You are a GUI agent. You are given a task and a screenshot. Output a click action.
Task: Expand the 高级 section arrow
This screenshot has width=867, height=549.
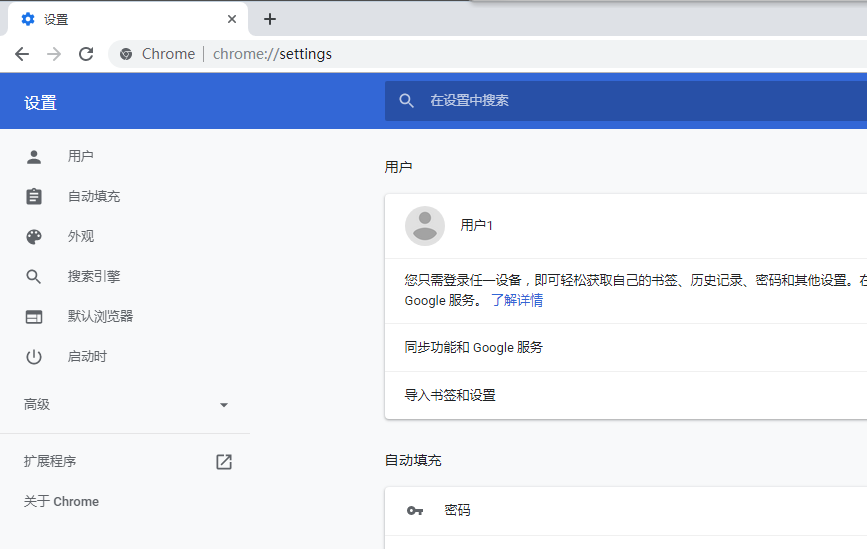click(x=223, y=405)
